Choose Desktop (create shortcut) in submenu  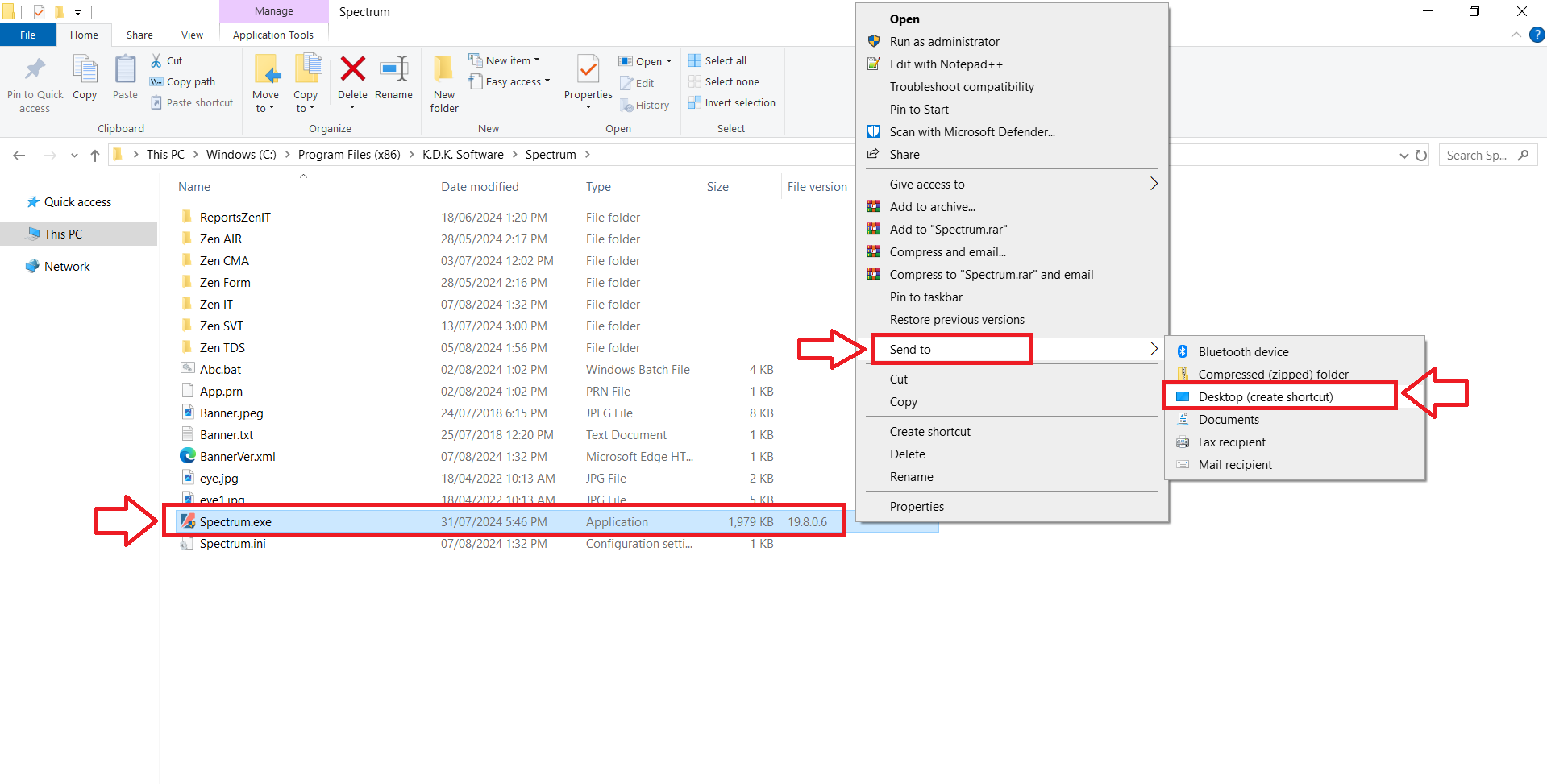tap(1265, 396)
